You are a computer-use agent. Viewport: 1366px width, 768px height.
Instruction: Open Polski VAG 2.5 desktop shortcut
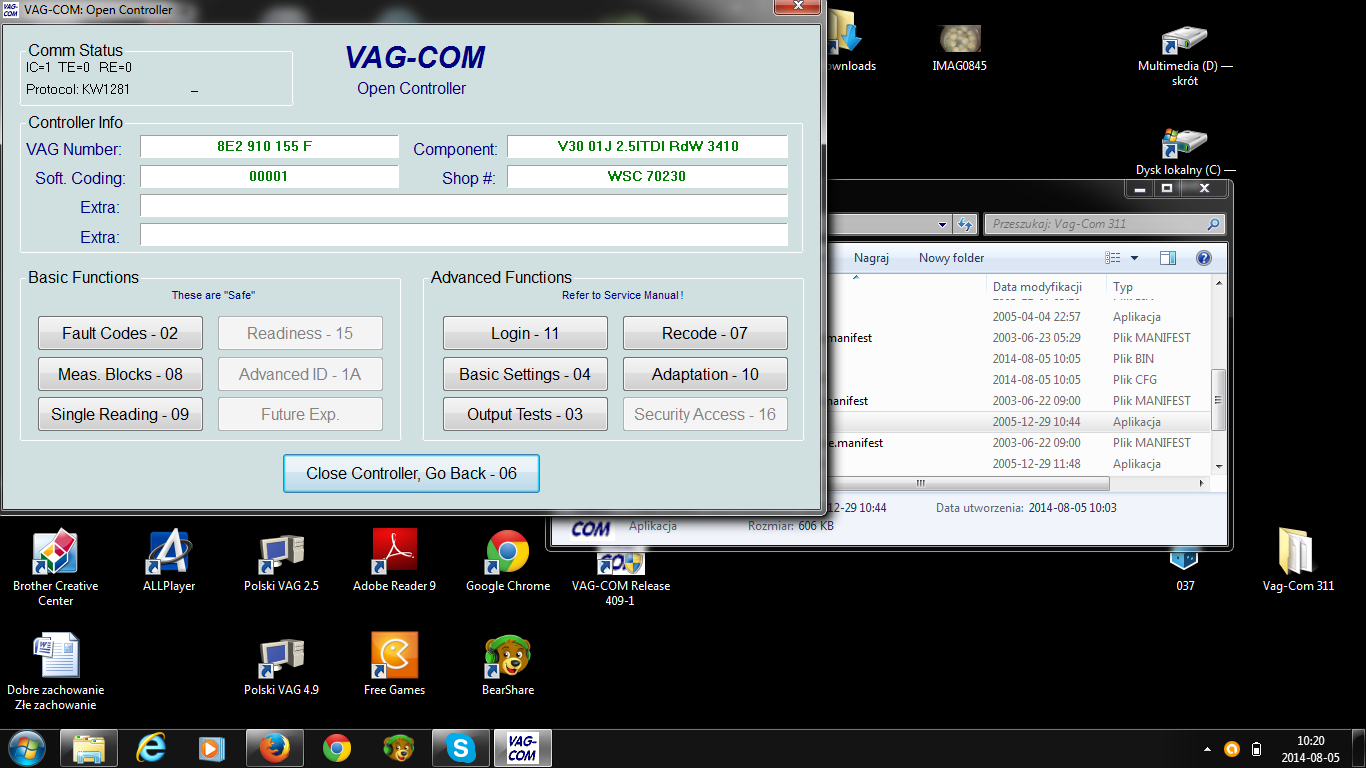click(x=281, y=560)
